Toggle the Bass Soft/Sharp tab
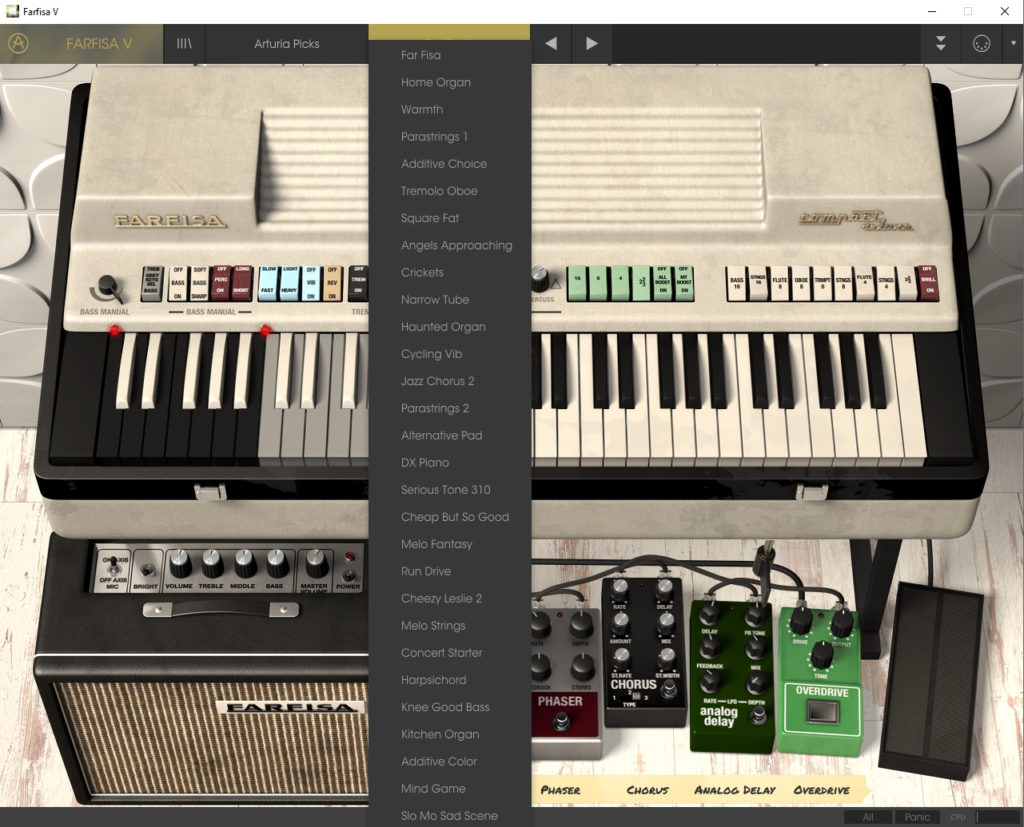The height and width of the screenshot is (827, 1024). click(x=199, y=283)
